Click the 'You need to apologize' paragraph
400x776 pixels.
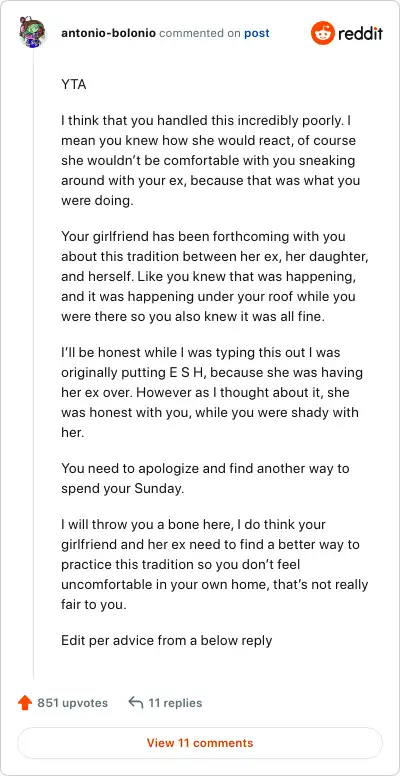[x=205, y=478]
